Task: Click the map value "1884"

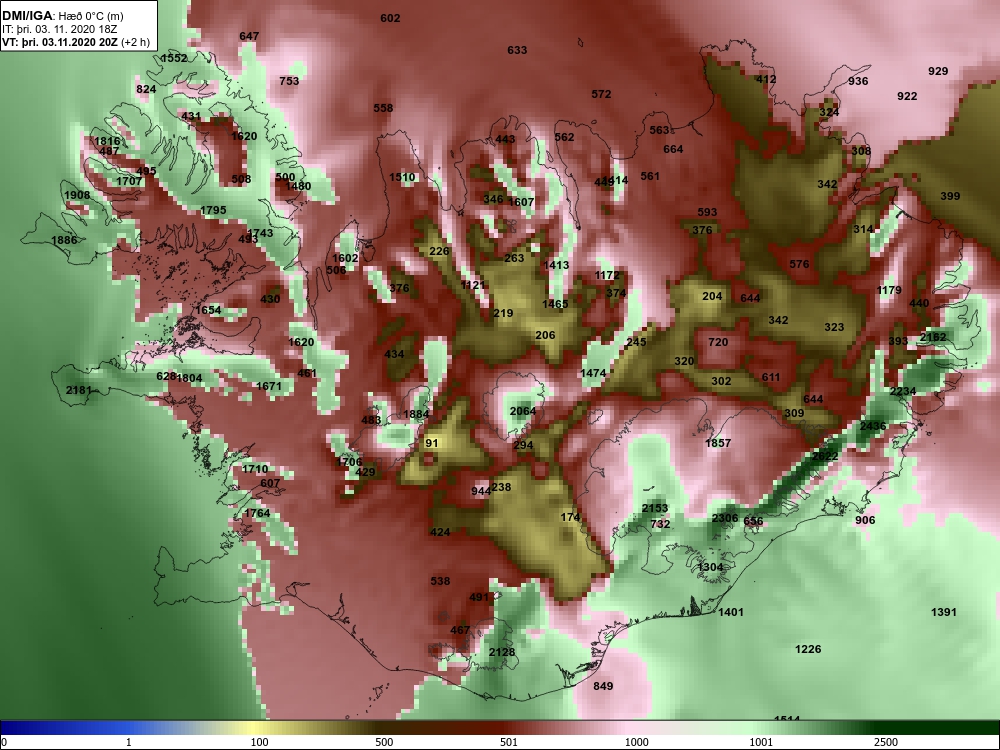Action: point(416,414)
